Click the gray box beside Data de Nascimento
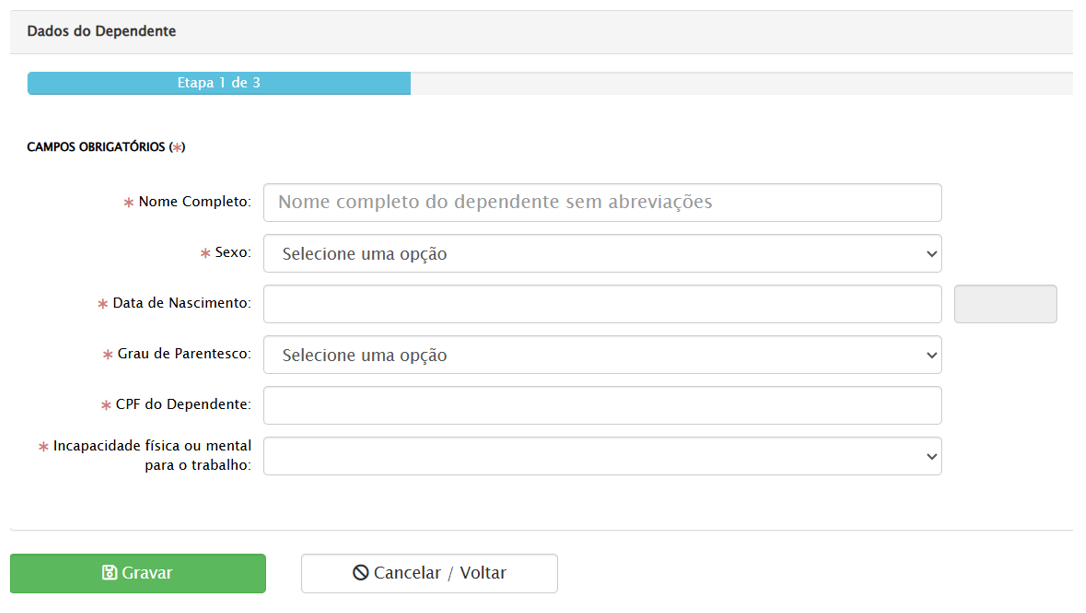The width and height of the screenshot is (1086, 613). (1005, 304)
